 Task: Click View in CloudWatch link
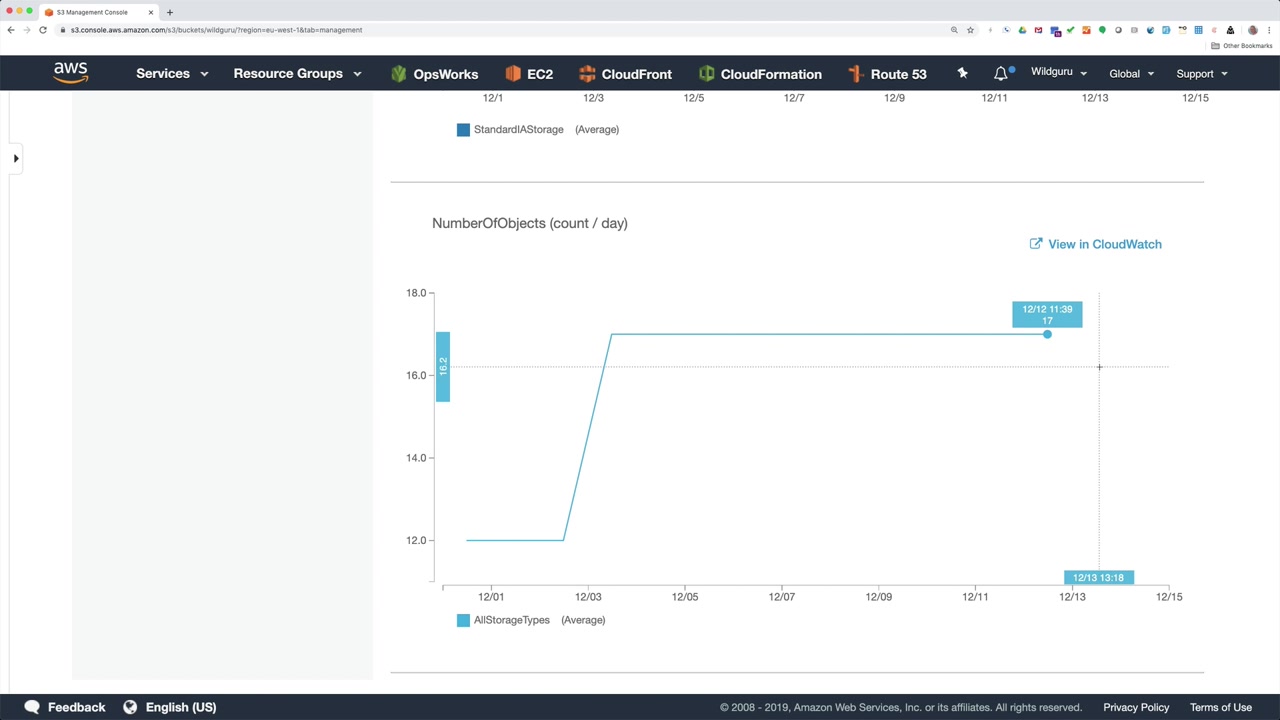point(1095,244)
